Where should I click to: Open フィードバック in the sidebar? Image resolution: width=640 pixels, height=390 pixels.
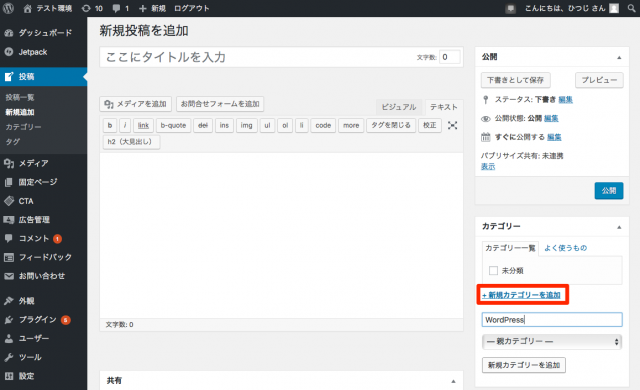[x=43, y=257]
